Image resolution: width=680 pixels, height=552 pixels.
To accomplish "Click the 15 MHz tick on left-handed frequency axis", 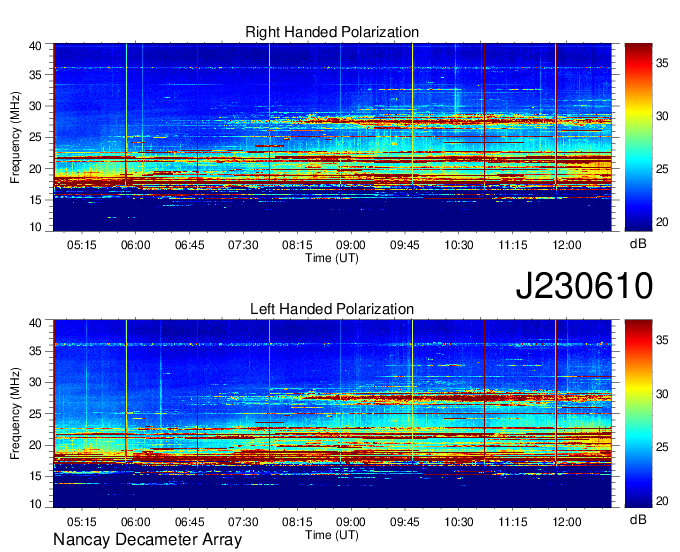I will (36, 476).
